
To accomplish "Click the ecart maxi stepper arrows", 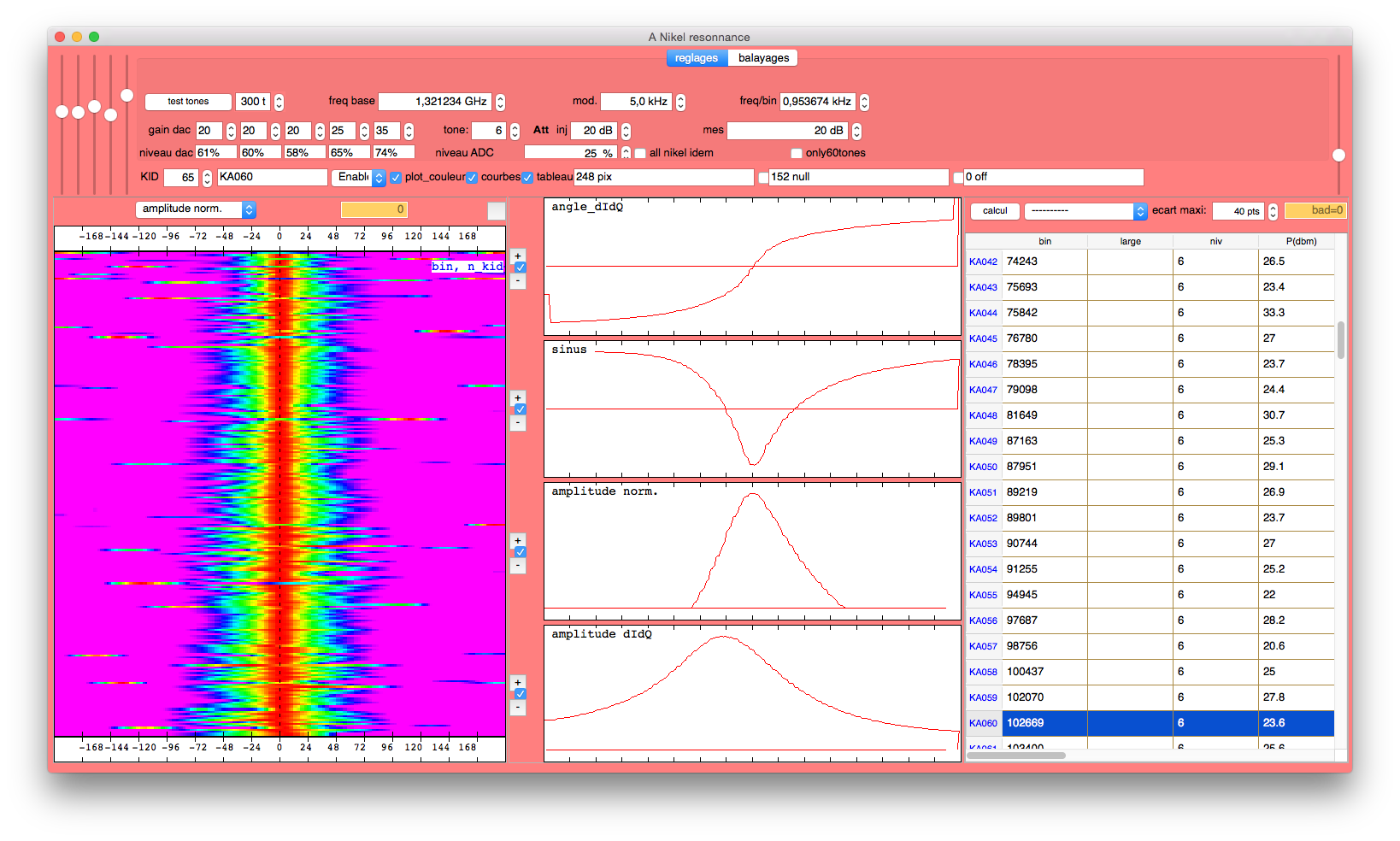I will tap(1273, 211).
